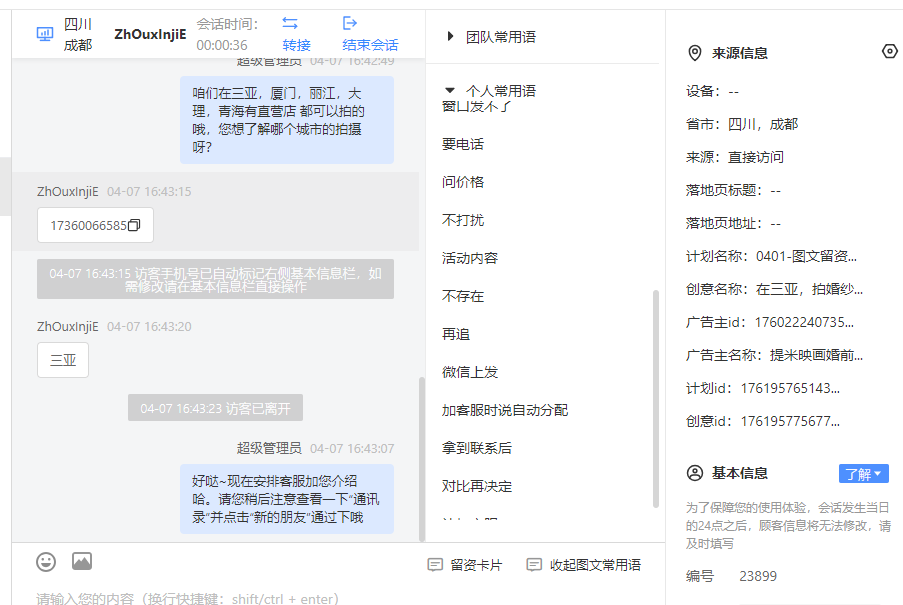Select the 不存在 quick phrase
The height and width of the screenshot is (605, 903).
(x=463, y=296)
